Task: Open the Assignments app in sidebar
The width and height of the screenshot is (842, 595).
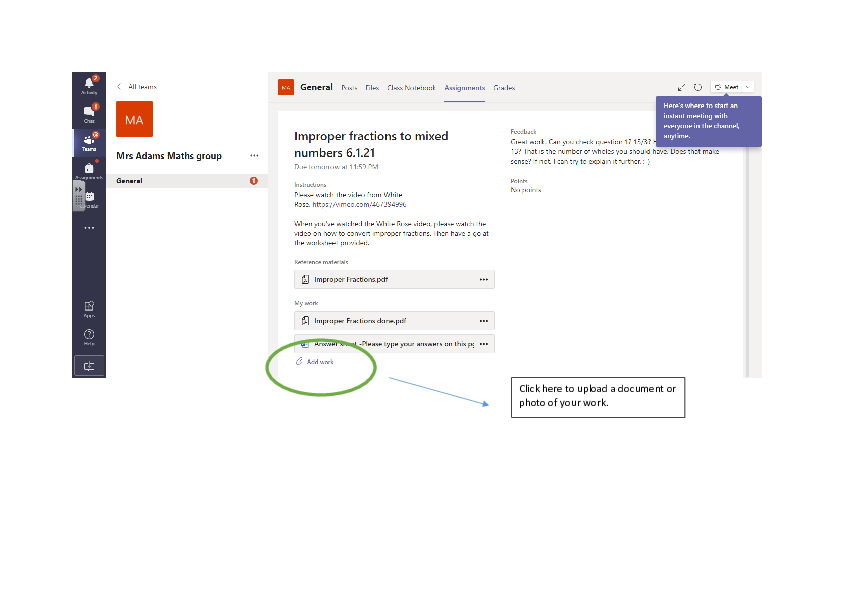Action: (89, 170)
